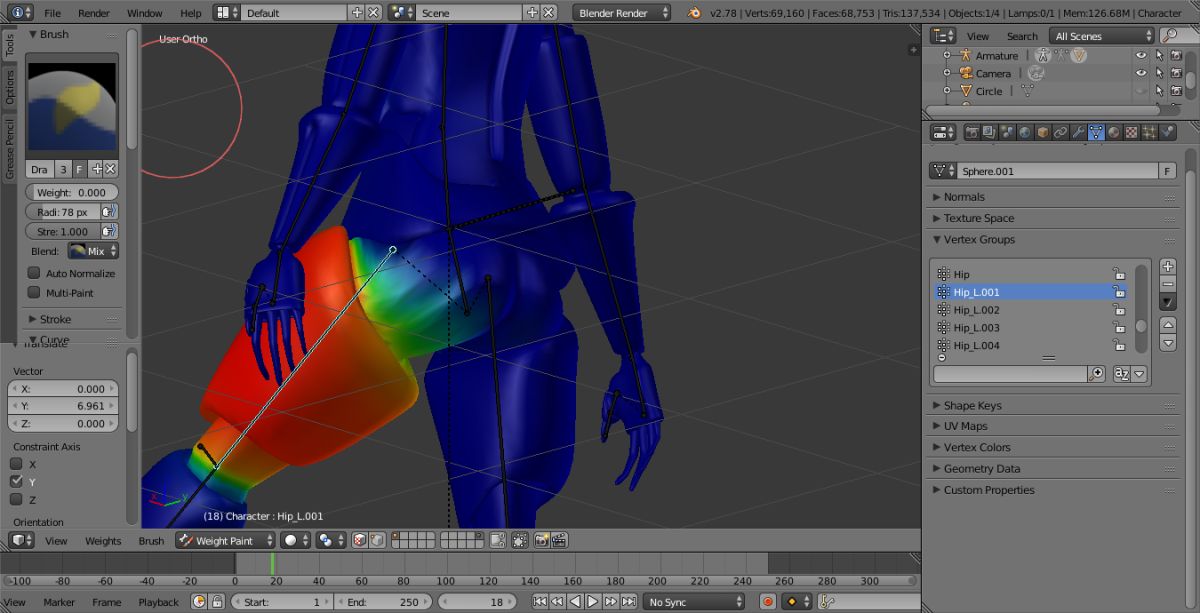Open the File menu

coord(52,13)
